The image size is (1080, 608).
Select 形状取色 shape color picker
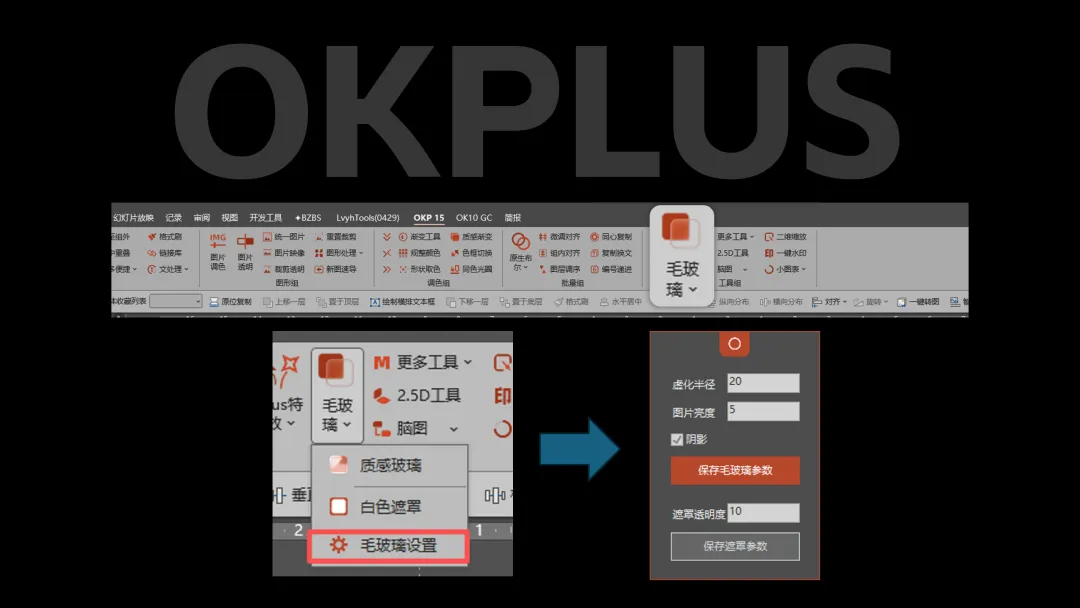pos(419,269)
